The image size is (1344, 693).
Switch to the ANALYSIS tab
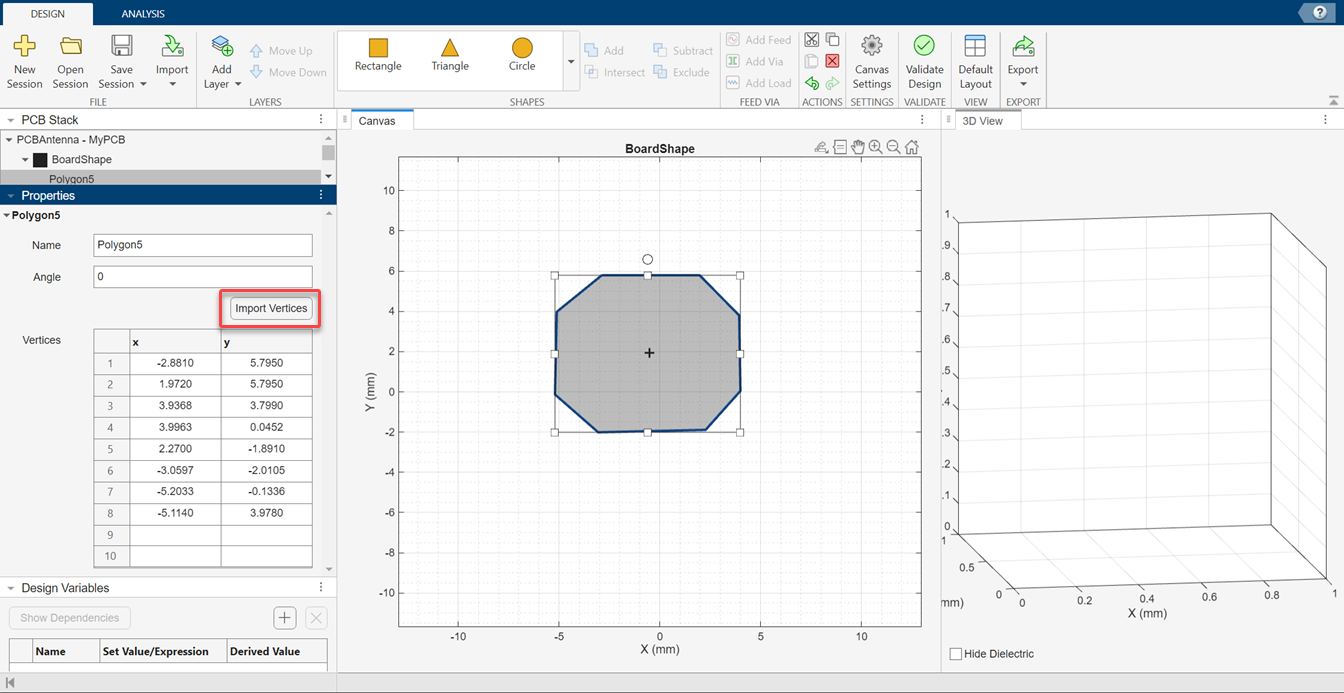(142, 15)
